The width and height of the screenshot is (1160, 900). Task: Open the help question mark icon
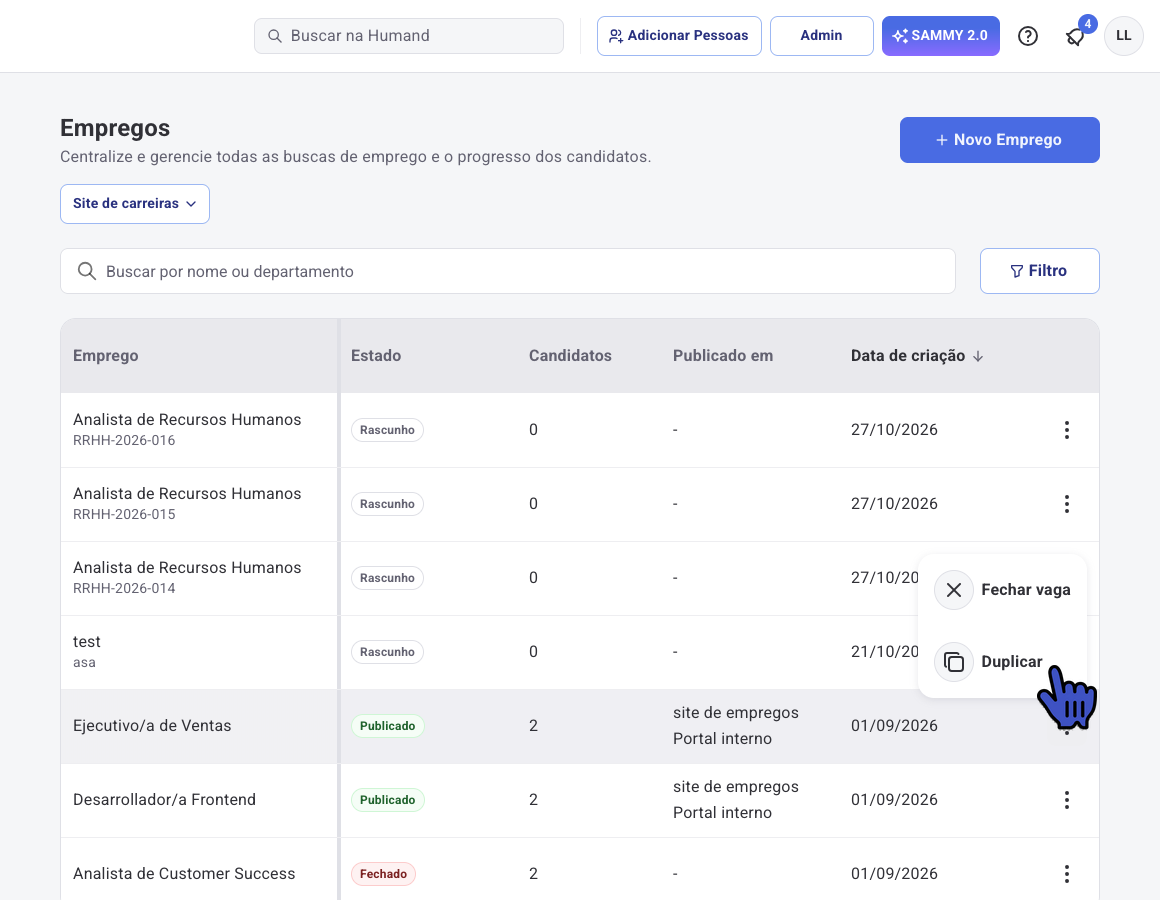(x=1028, y=35)
